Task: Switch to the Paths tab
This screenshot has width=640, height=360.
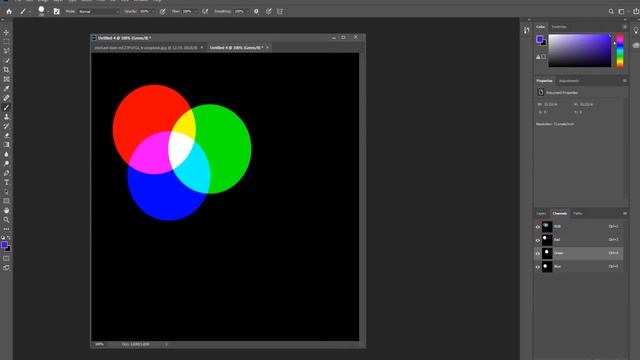Action: [577, 213]
